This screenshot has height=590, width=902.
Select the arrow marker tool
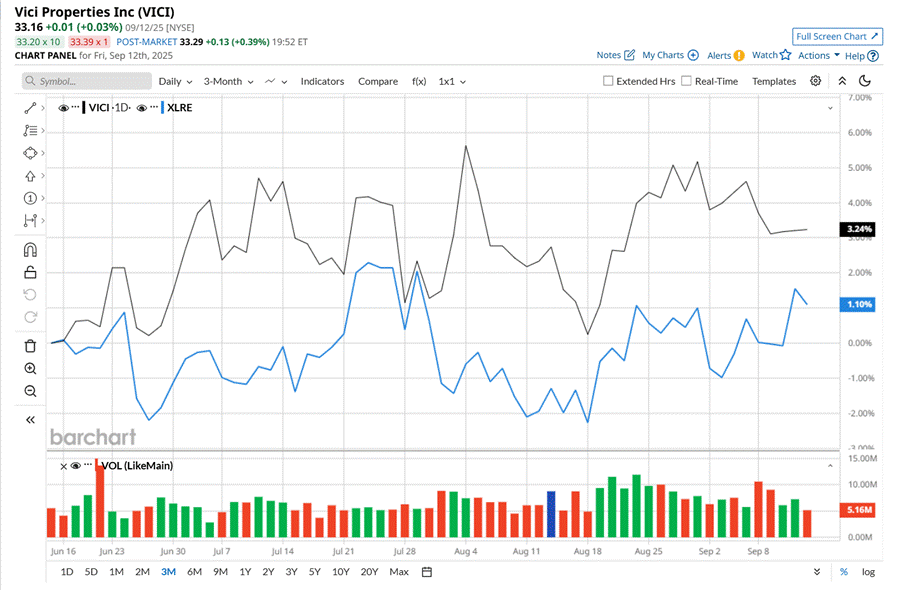point(30,176)
